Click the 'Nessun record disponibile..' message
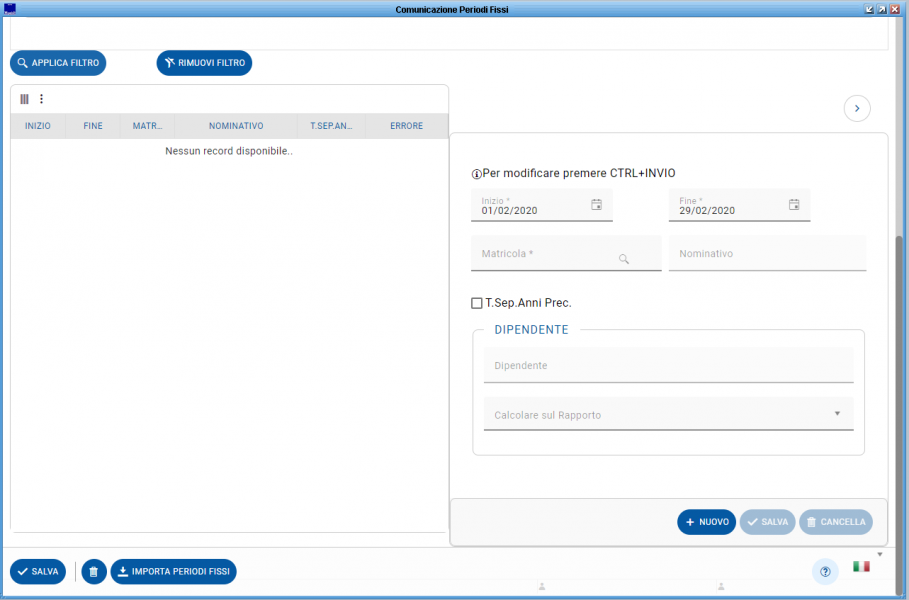The width and height of the screenshot is (909, 600). pyautogui.click(x=229, y=151)
